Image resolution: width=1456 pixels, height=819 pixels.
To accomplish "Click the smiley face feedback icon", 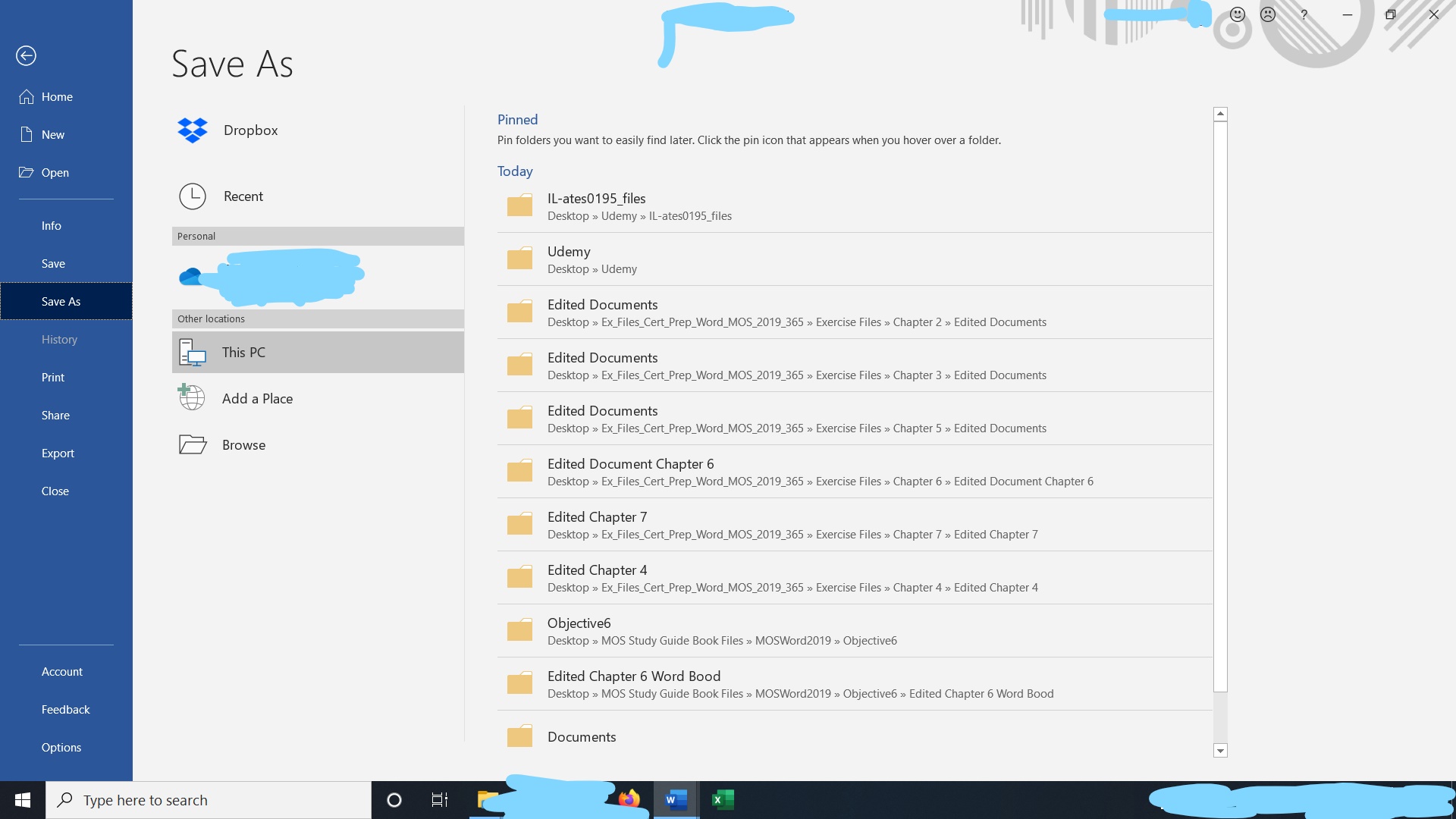I will point(1238,14).
